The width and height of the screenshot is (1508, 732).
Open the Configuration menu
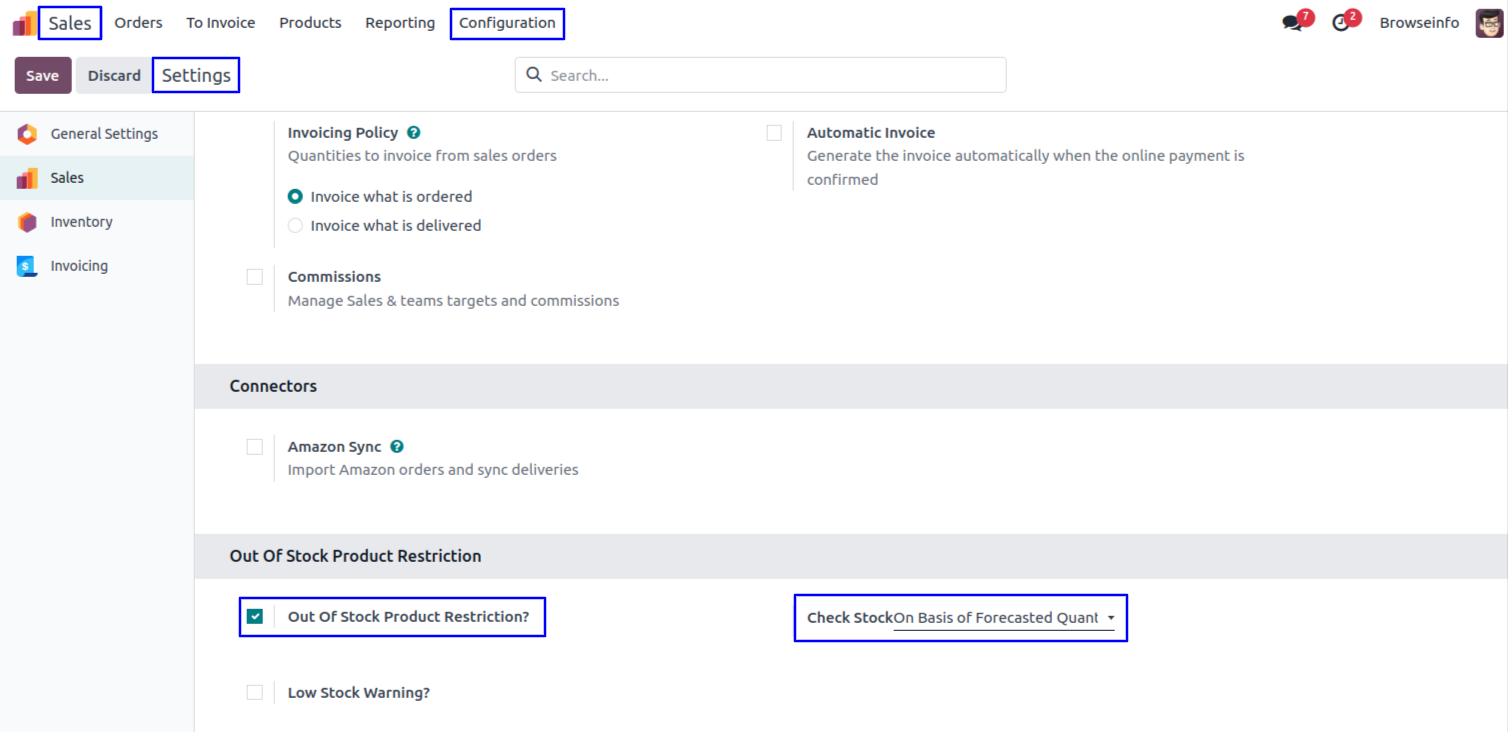507,23
